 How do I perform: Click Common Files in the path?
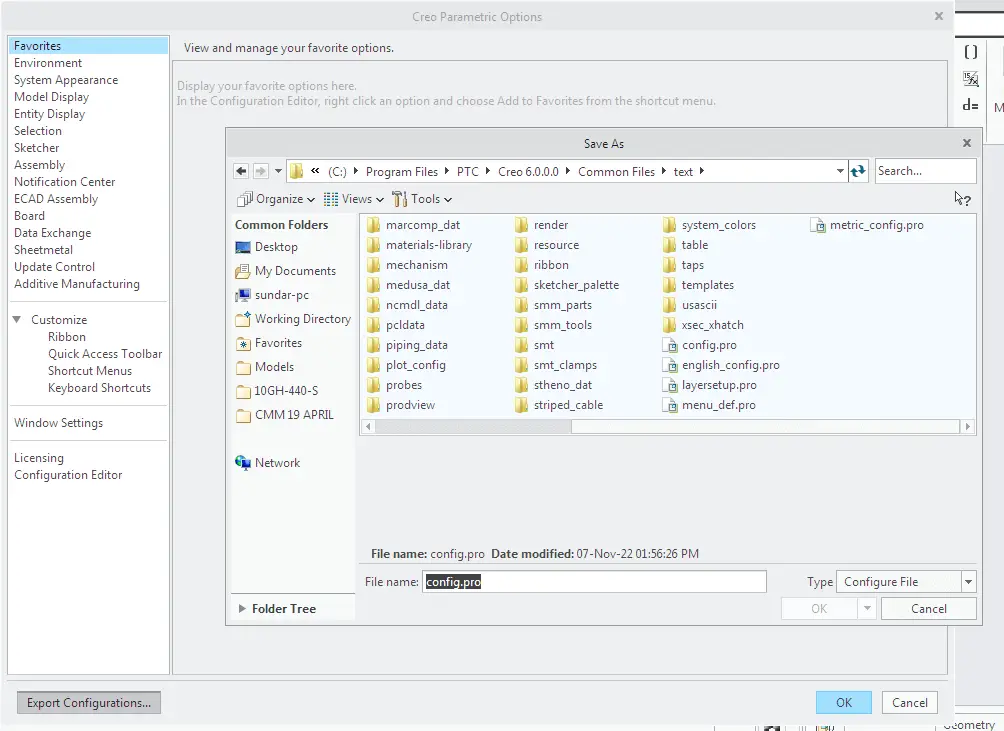pos(616,172)
